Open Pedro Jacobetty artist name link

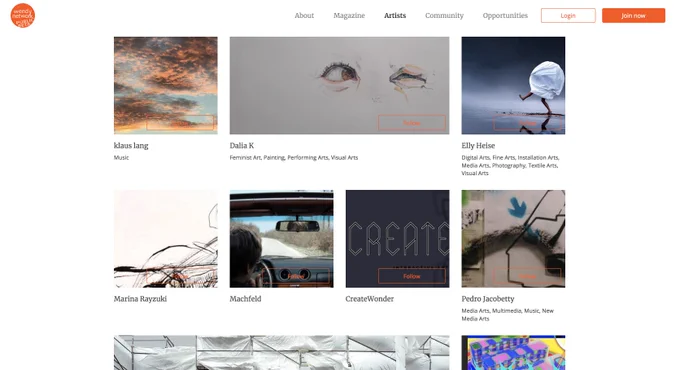488,299
